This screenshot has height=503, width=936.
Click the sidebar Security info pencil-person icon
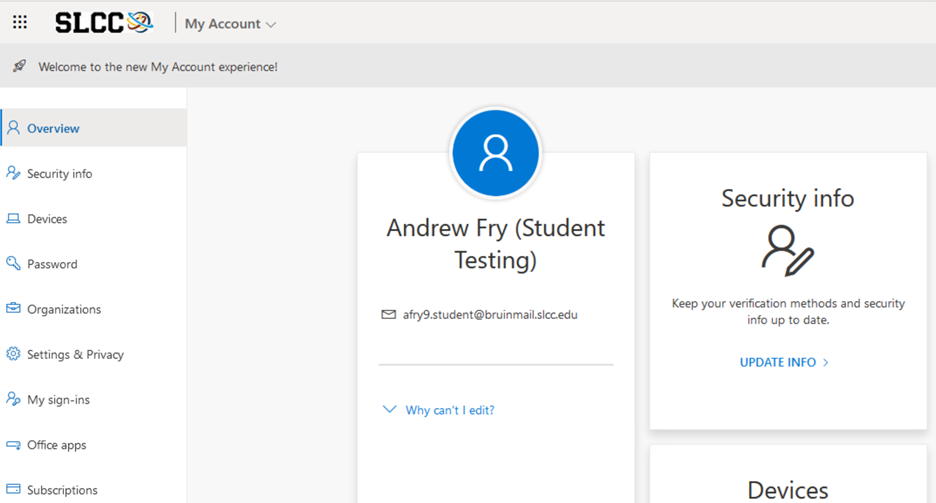(x=13, y=173)
